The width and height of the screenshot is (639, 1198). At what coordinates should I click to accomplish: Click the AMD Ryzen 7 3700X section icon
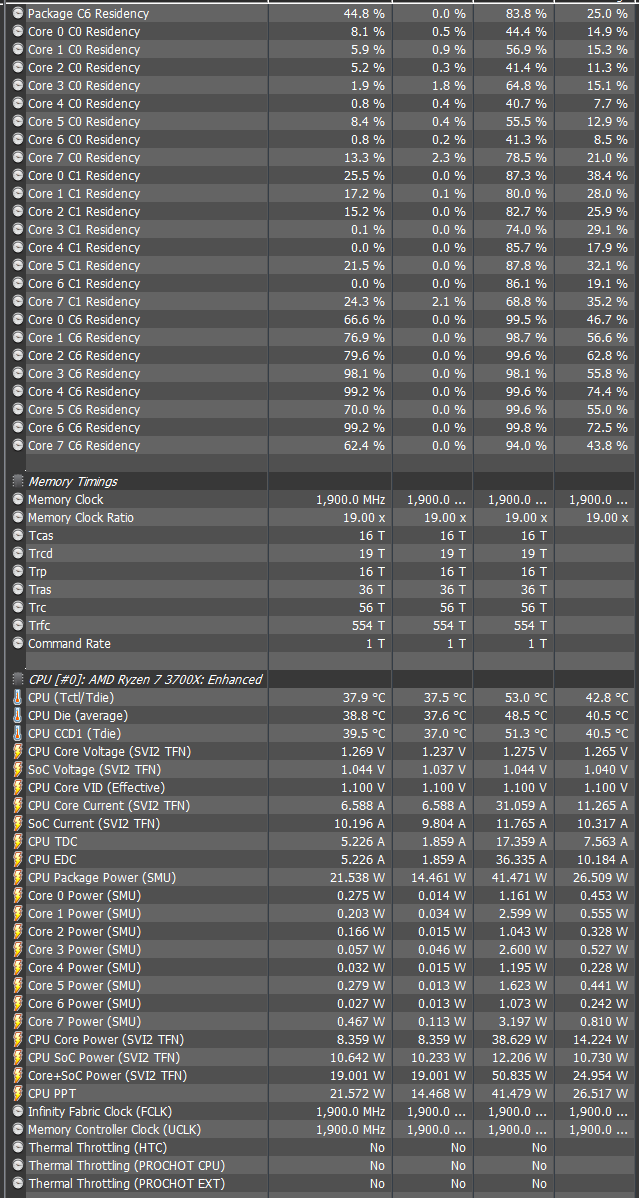pyautogui.click(x=18, y=679)
